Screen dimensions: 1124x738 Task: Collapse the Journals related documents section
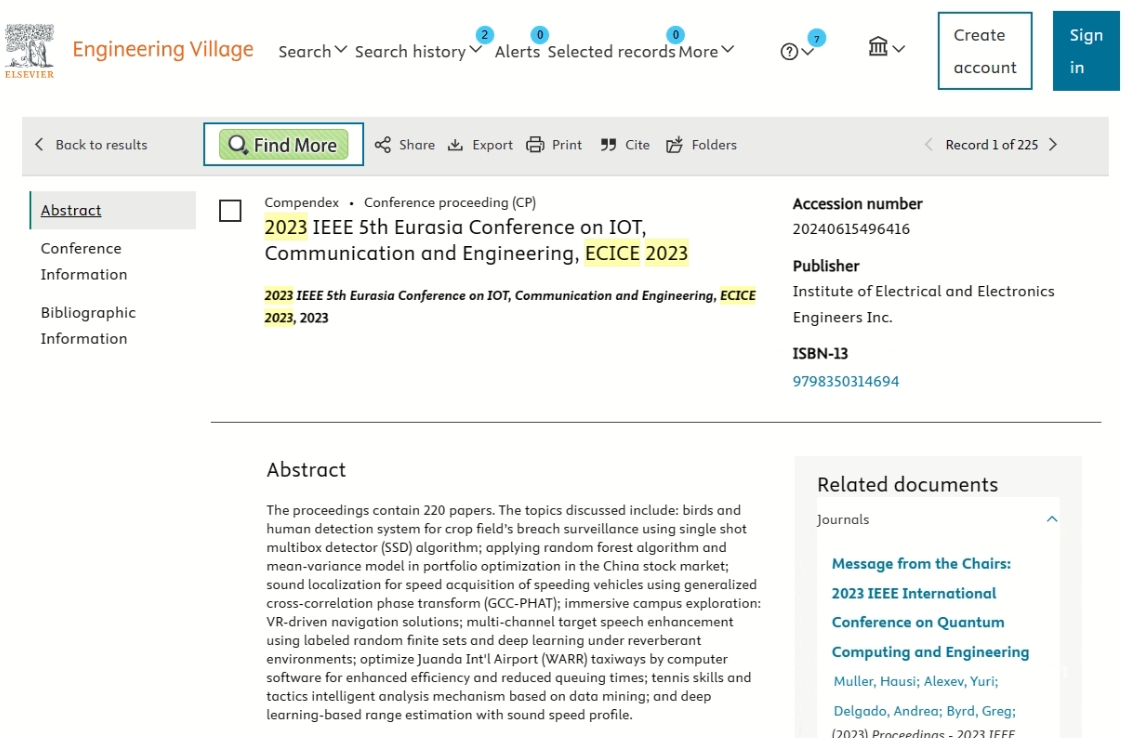click(x=1052, y=519)
